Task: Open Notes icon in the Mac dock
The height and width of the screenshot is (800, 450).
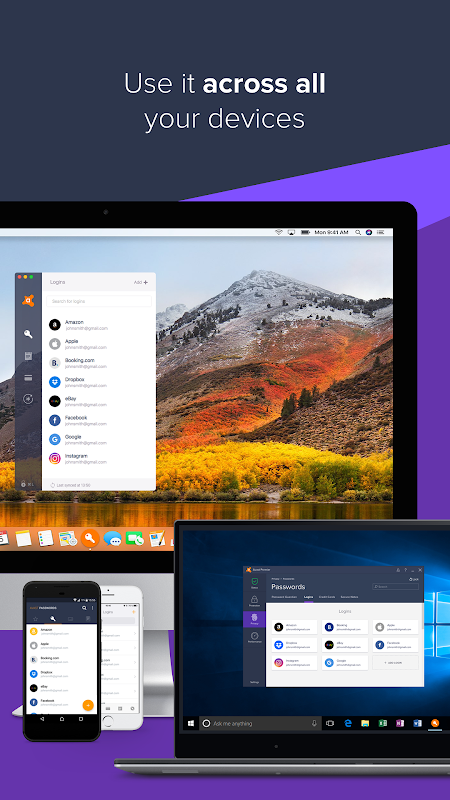Action: click(x=23, y=538)
